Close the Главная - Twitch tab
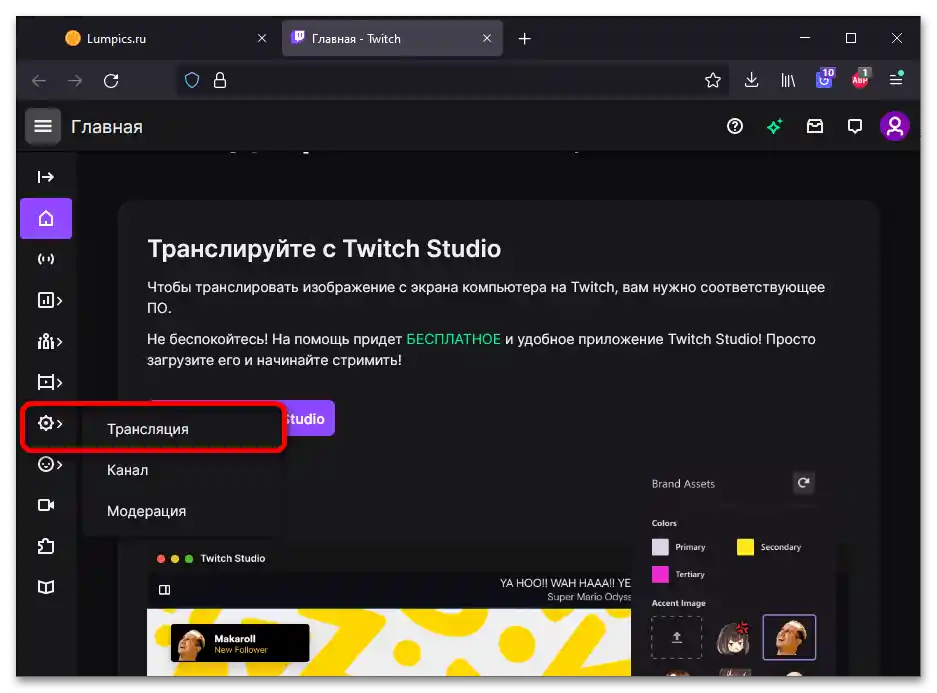Screen dimensions: 937x693 [x=487, y=38]
